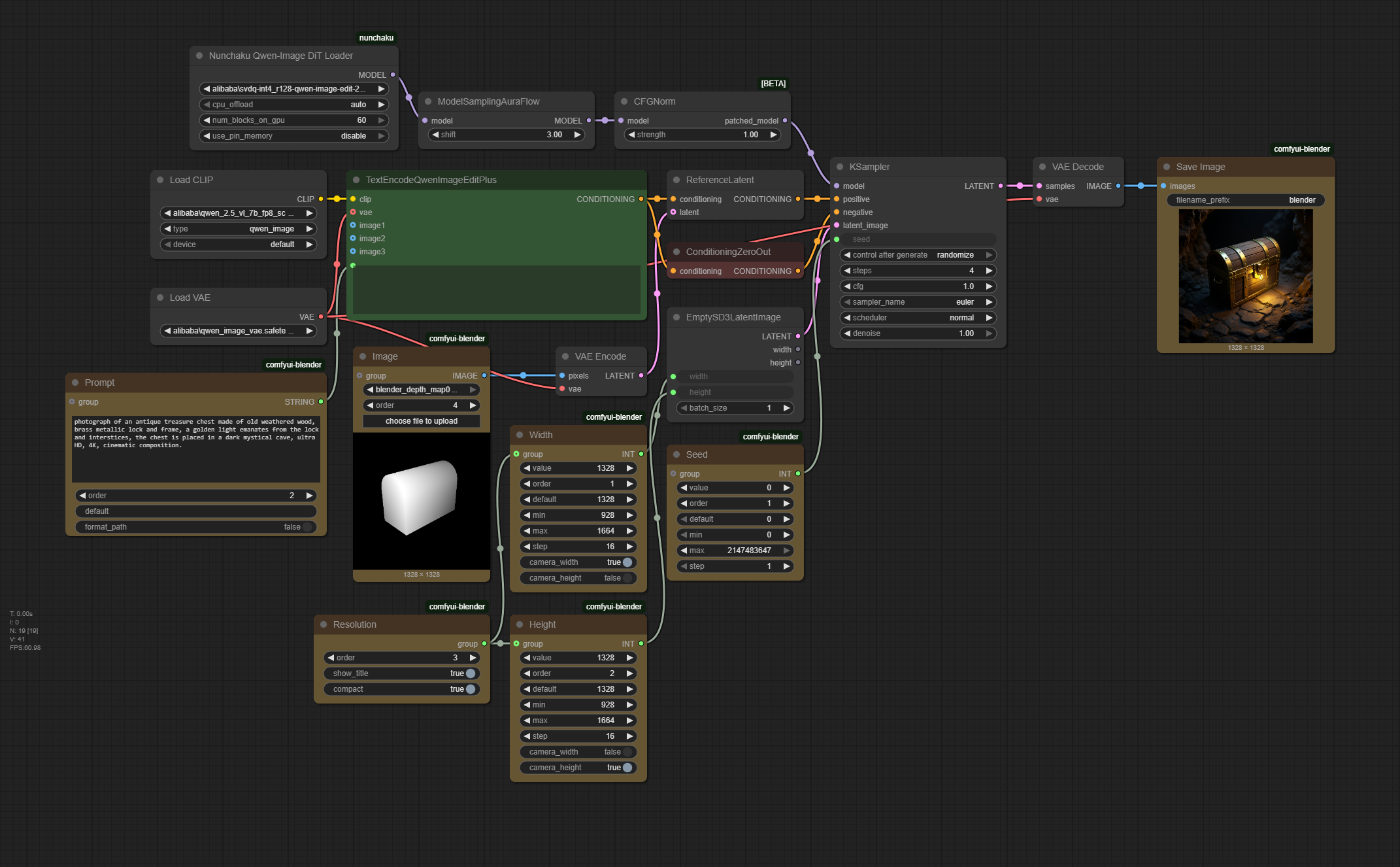Screen dimensions: 1400x867
Task: Click the KSampler denoise value field
Action: pos(918,333)
